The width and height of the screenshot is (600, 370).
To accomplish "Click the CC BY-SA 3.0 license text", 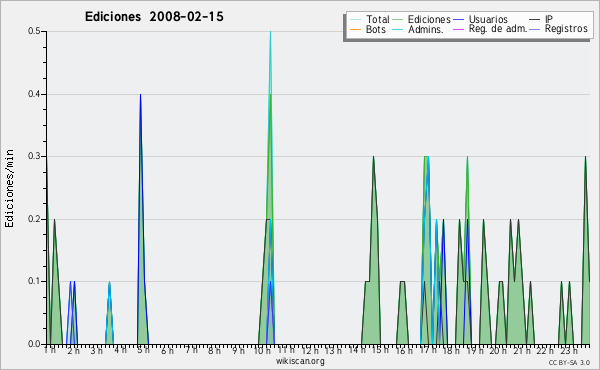I will [x=569, y=362].
